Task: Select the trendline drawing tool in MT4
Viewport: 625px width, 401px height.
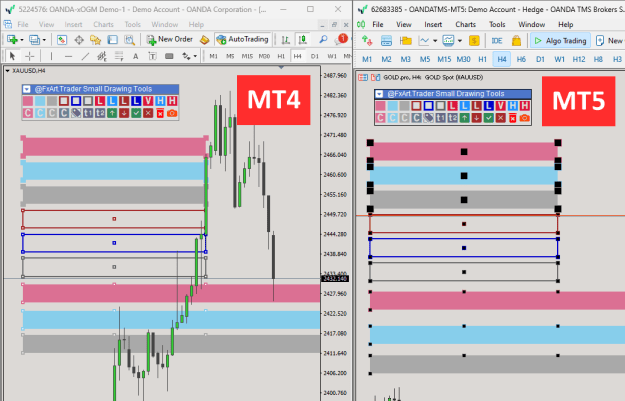Action: coord(85,56)
